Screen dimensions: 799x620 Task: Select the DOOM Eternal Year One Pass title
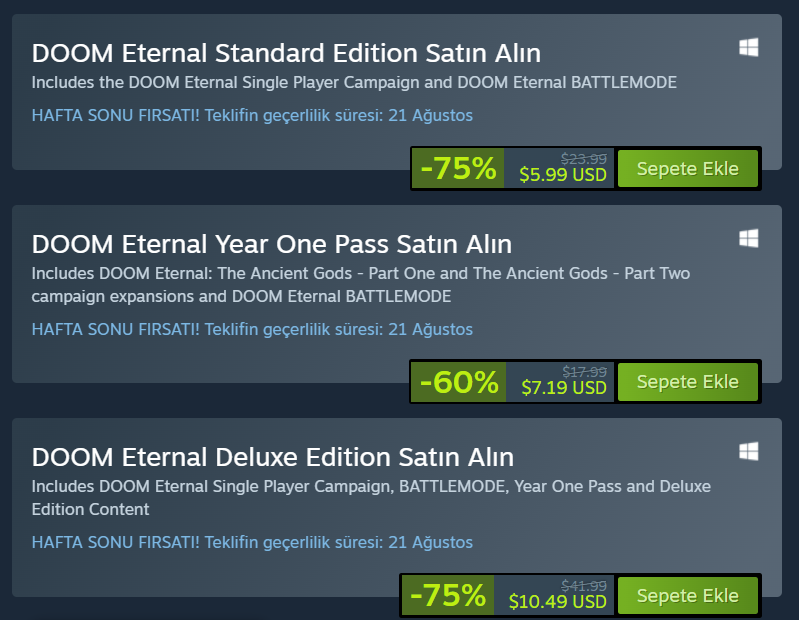[271, 244]
